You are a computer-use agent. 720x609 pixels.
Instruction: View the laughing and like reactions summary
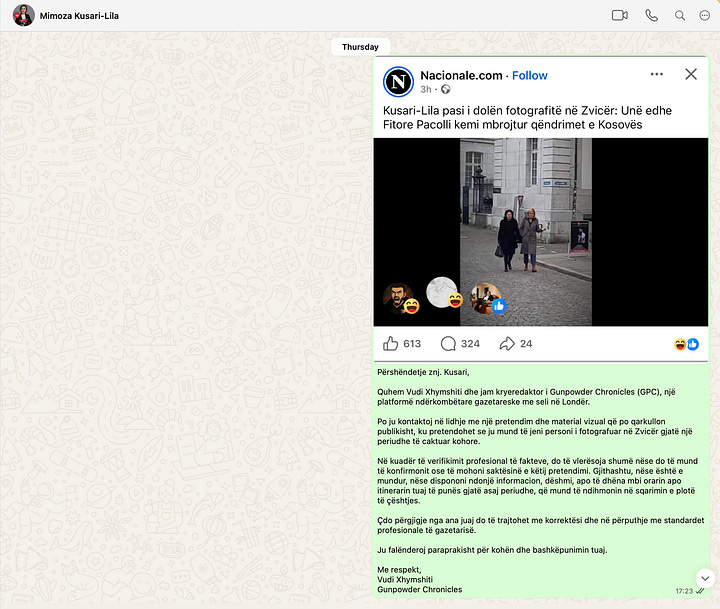pos(686,344)
